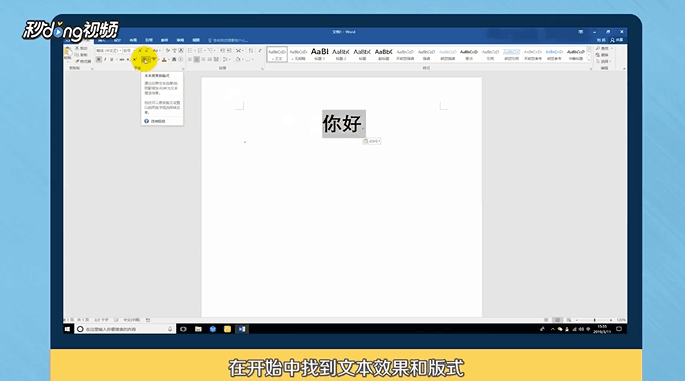The image size is (685, 381).
Task: Click the font color A swatch
Action: pyautogui.click(x=164, y=59)
